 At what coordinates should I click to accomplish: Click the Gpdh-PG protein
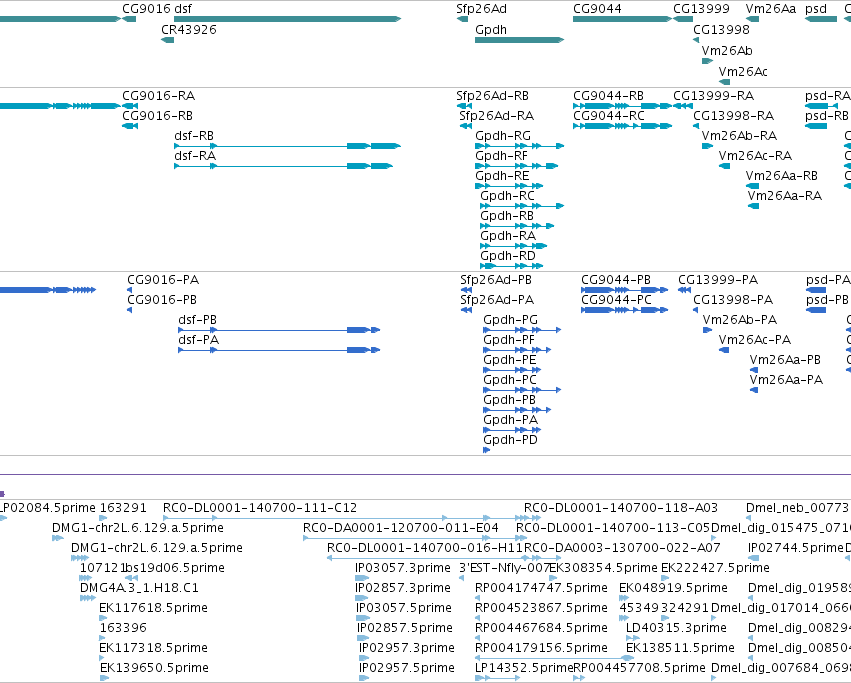pyautogui.click(x=511, y=320)
